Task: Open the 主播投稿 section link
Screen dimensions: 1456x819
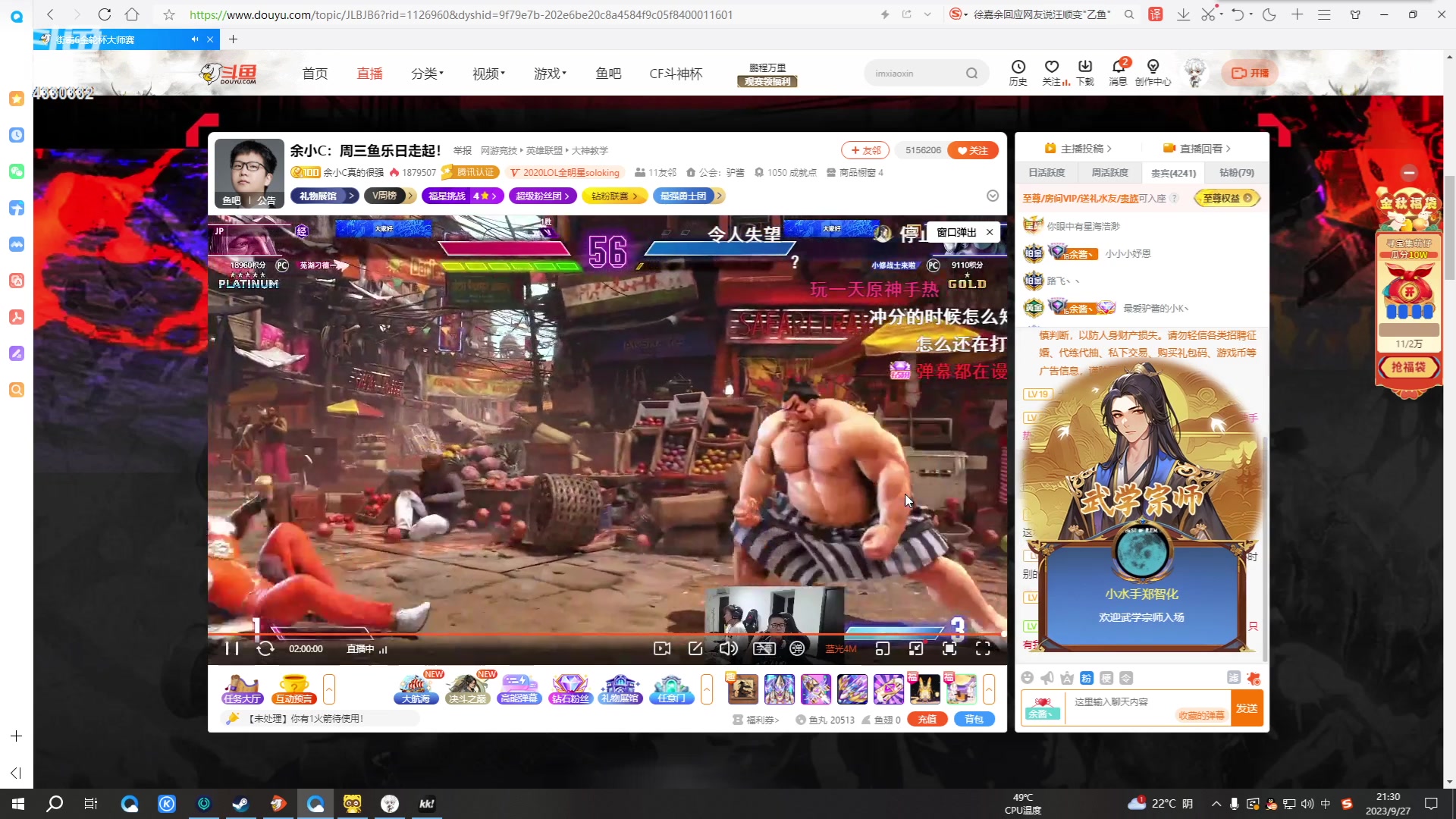Action: 1078,149
